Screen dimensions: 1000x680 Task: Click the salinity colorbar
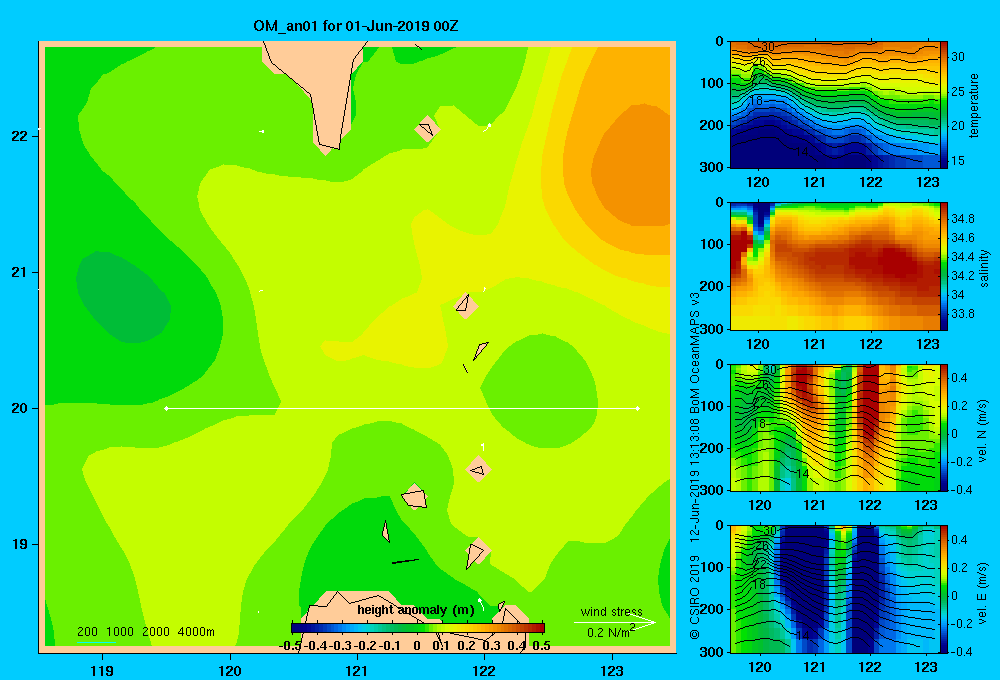[x=944, y=266]
